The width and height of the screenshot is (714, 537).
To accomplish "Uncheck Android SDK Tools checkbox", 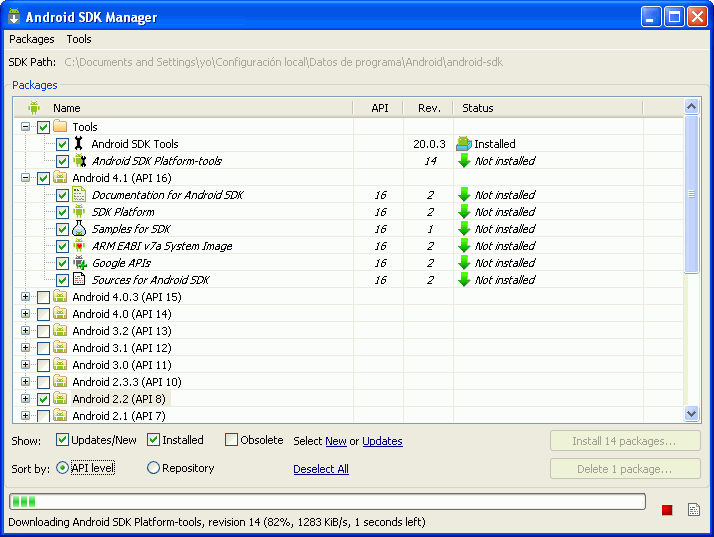I will pos(62,144).
